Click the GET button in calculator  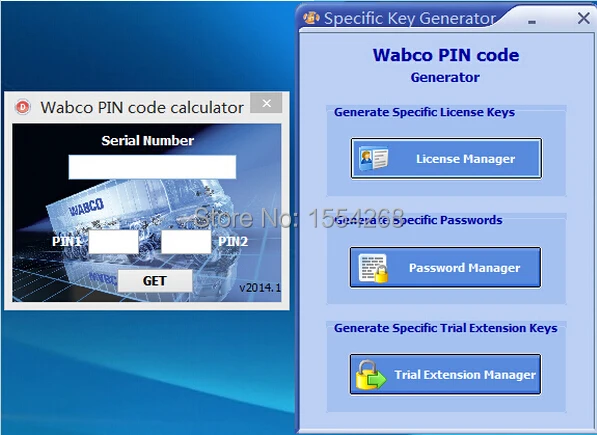point(155,281)
